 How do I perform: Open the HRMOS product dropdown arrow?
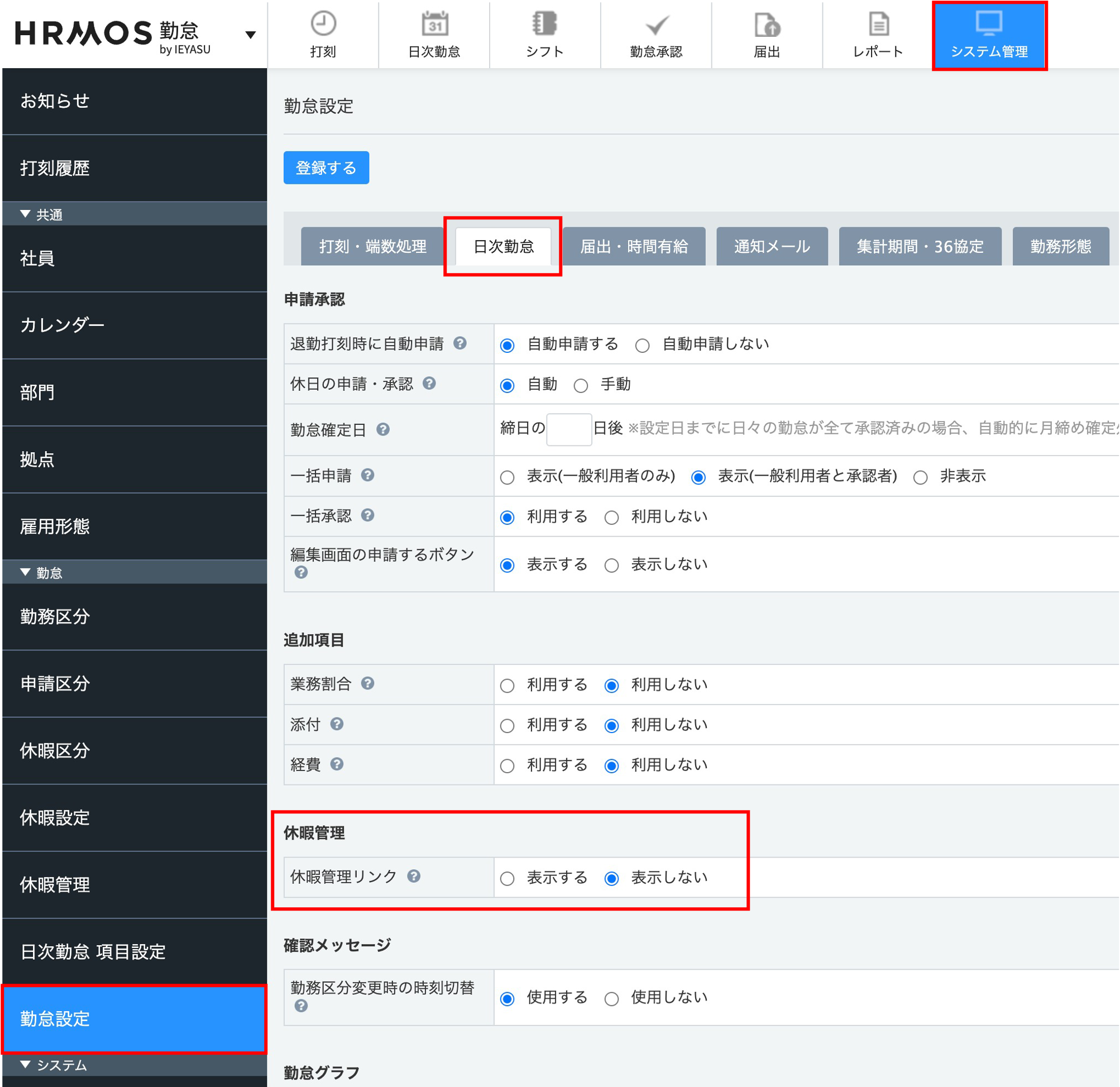coord(250,35)
